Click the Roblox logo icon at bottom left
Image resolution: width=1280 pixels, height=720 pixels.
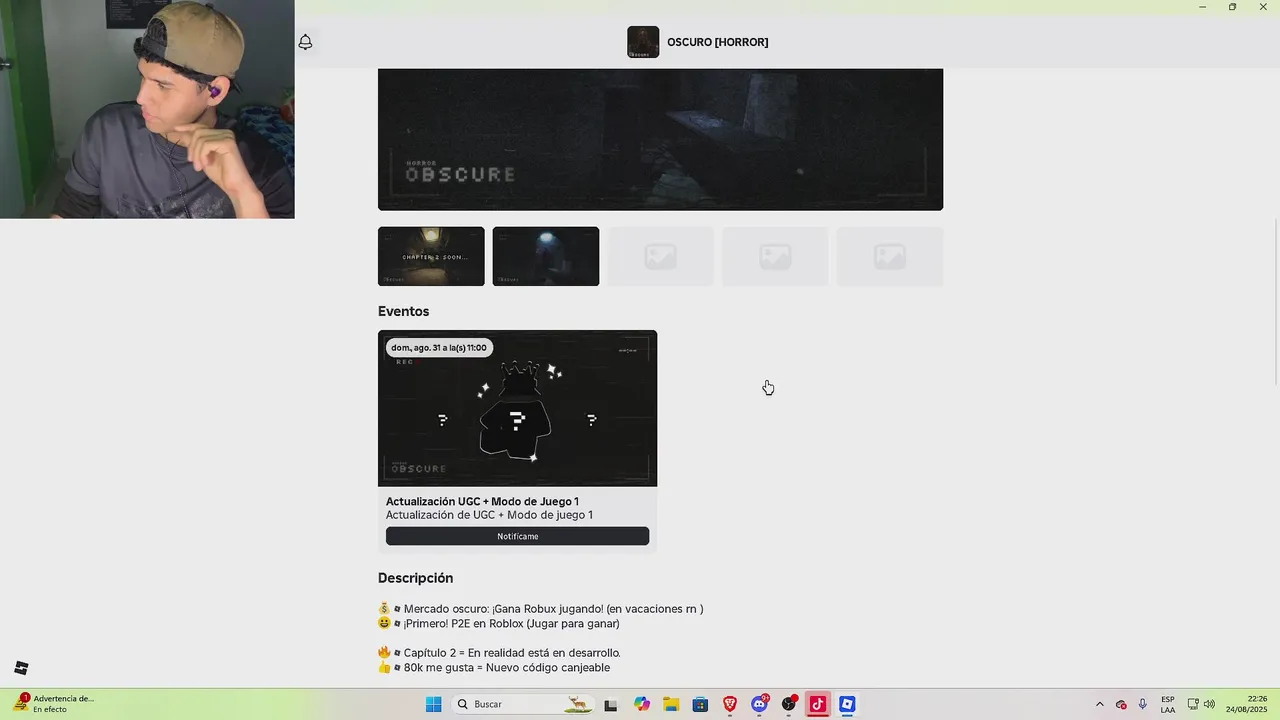pyautogui.click(x=21, y=668)
